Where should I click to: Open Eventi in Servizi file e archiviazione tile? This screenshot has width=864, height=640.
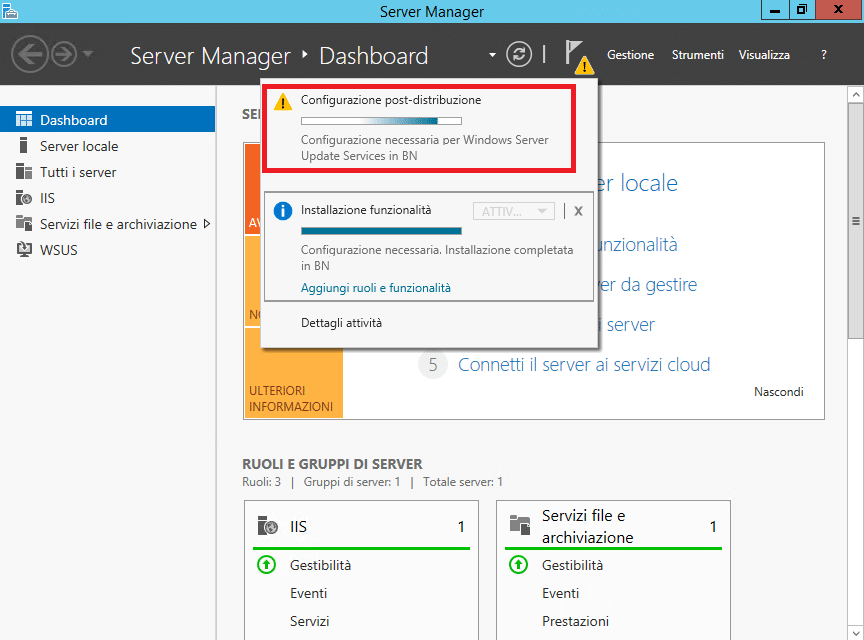pos(560,593)
